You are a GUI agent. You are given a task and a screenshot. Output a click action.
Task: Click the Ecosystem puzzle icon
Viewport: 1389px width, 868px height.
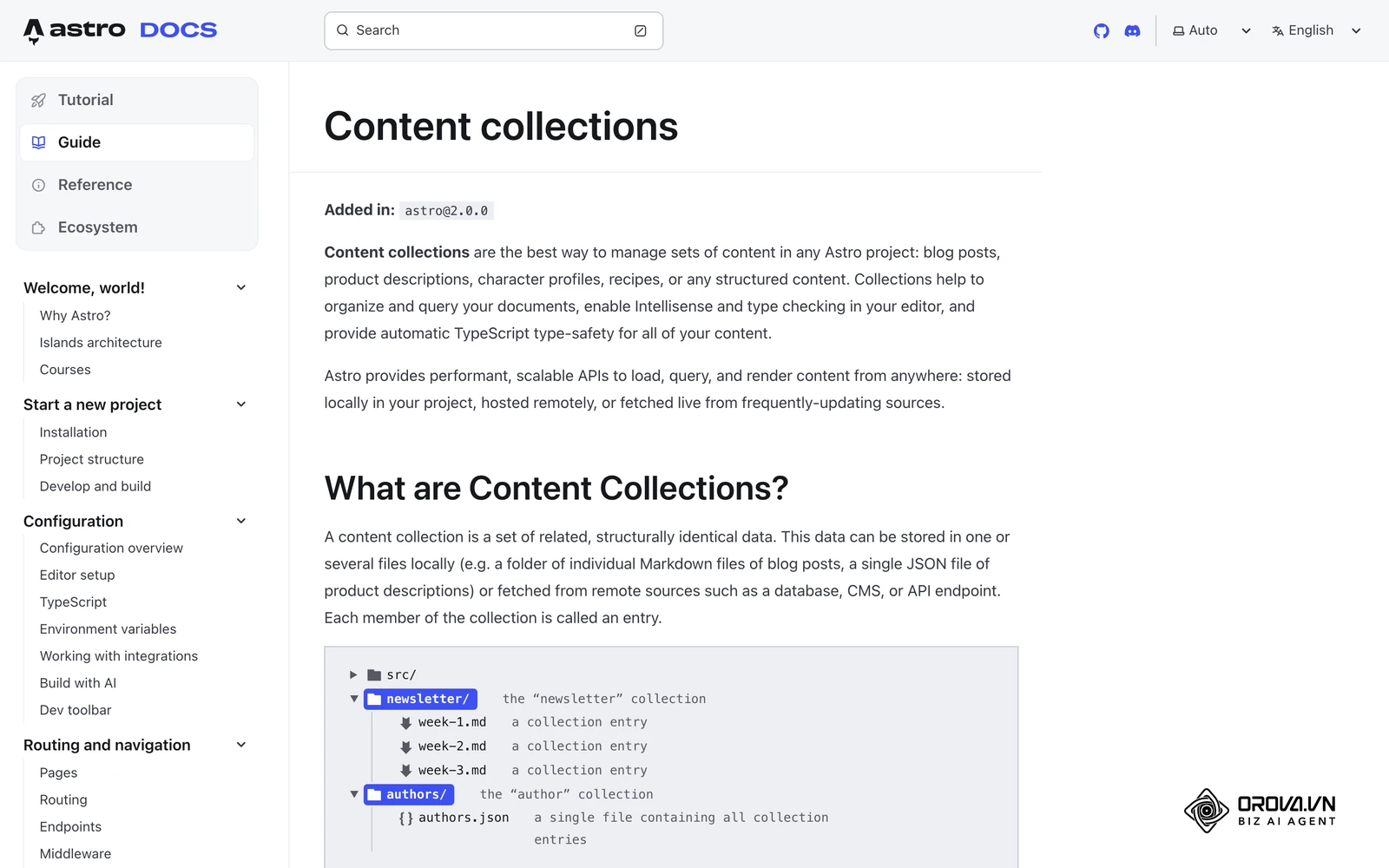38,227
